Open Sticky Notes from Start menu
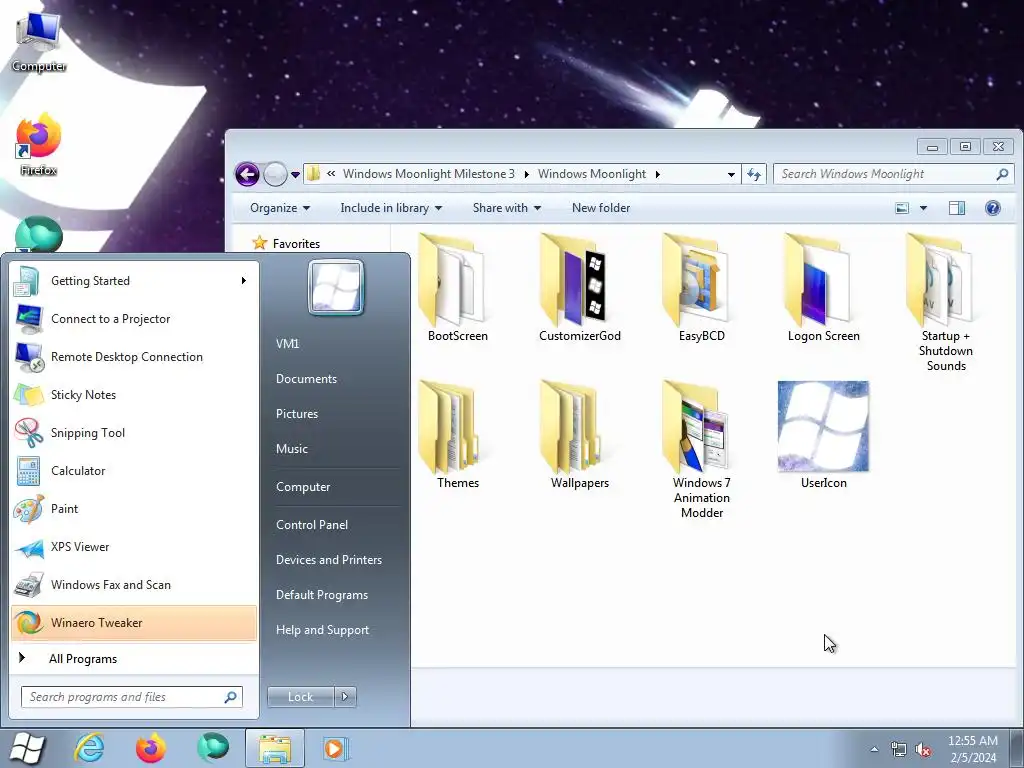Viewport: 1024px width, 768px height. pos(134,394)
